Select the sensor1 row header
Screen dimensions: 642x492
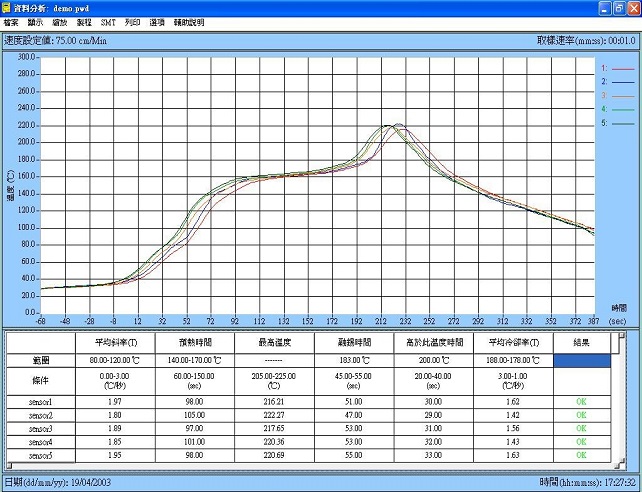[41, 402]
